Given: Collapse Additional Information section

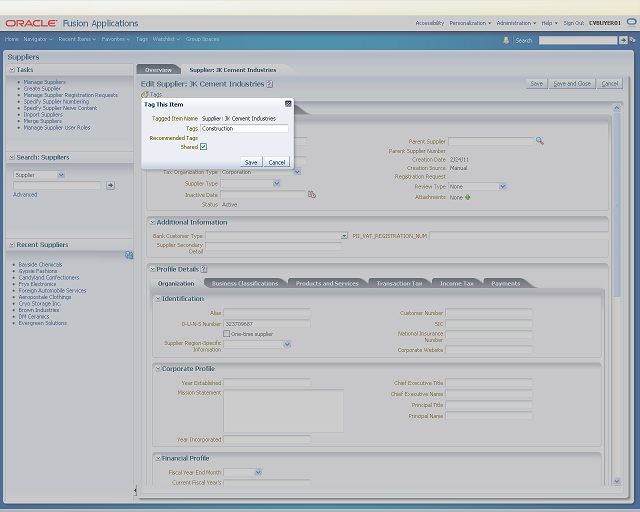Looking at the screenshot, I should point(153,223).
